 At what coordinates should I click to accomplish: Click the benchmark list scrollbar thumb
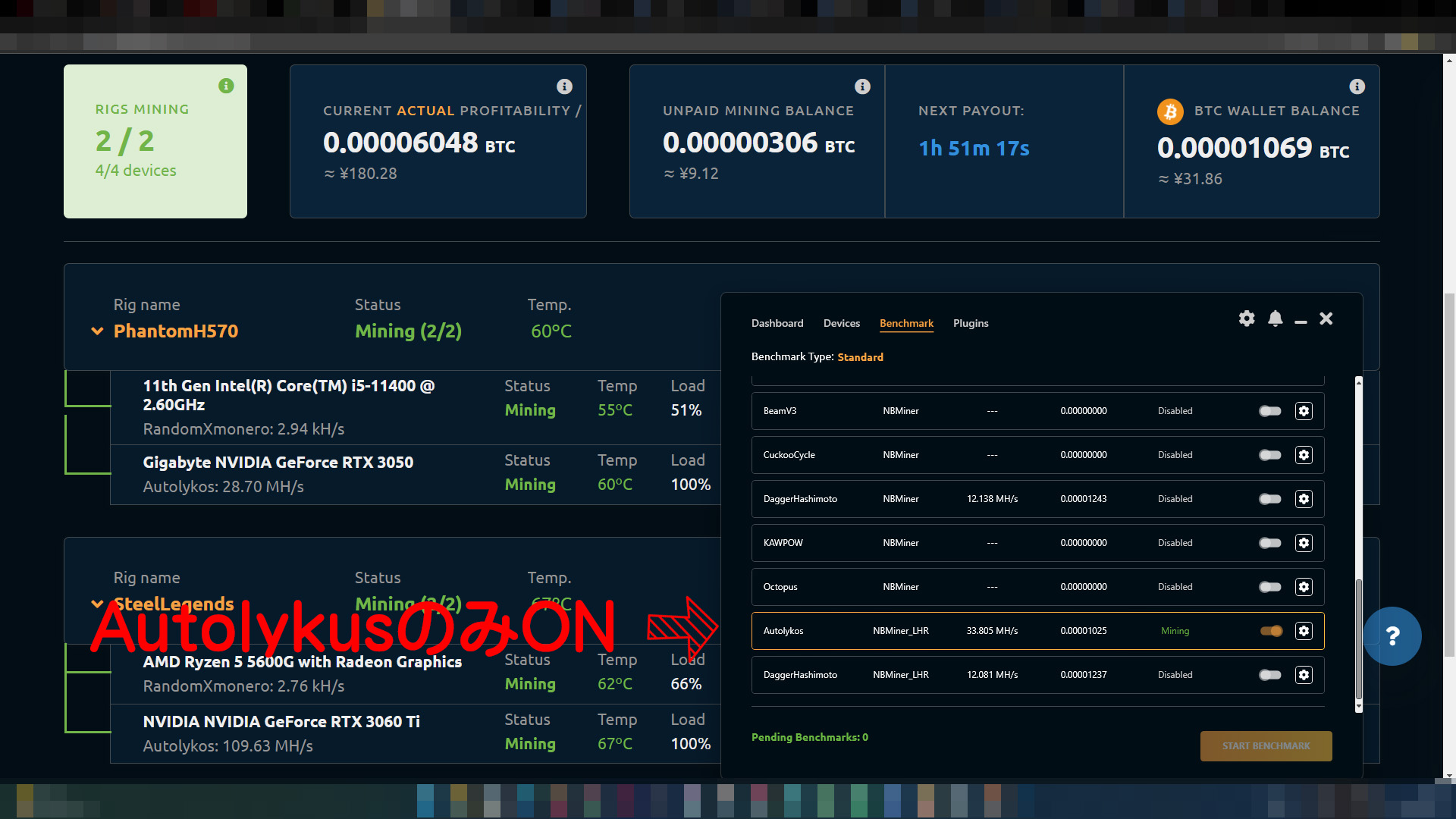[1359, 639]
